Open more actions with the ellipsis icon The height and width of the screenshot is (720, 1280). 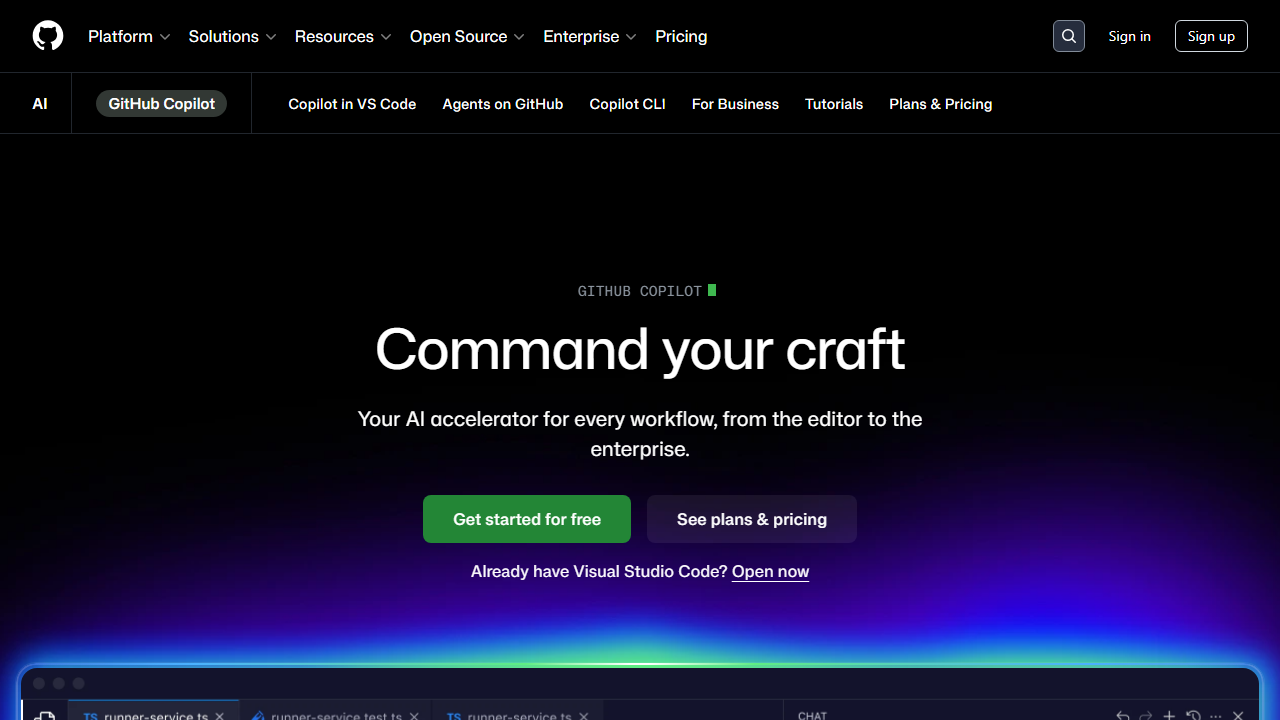[1215, 716]
